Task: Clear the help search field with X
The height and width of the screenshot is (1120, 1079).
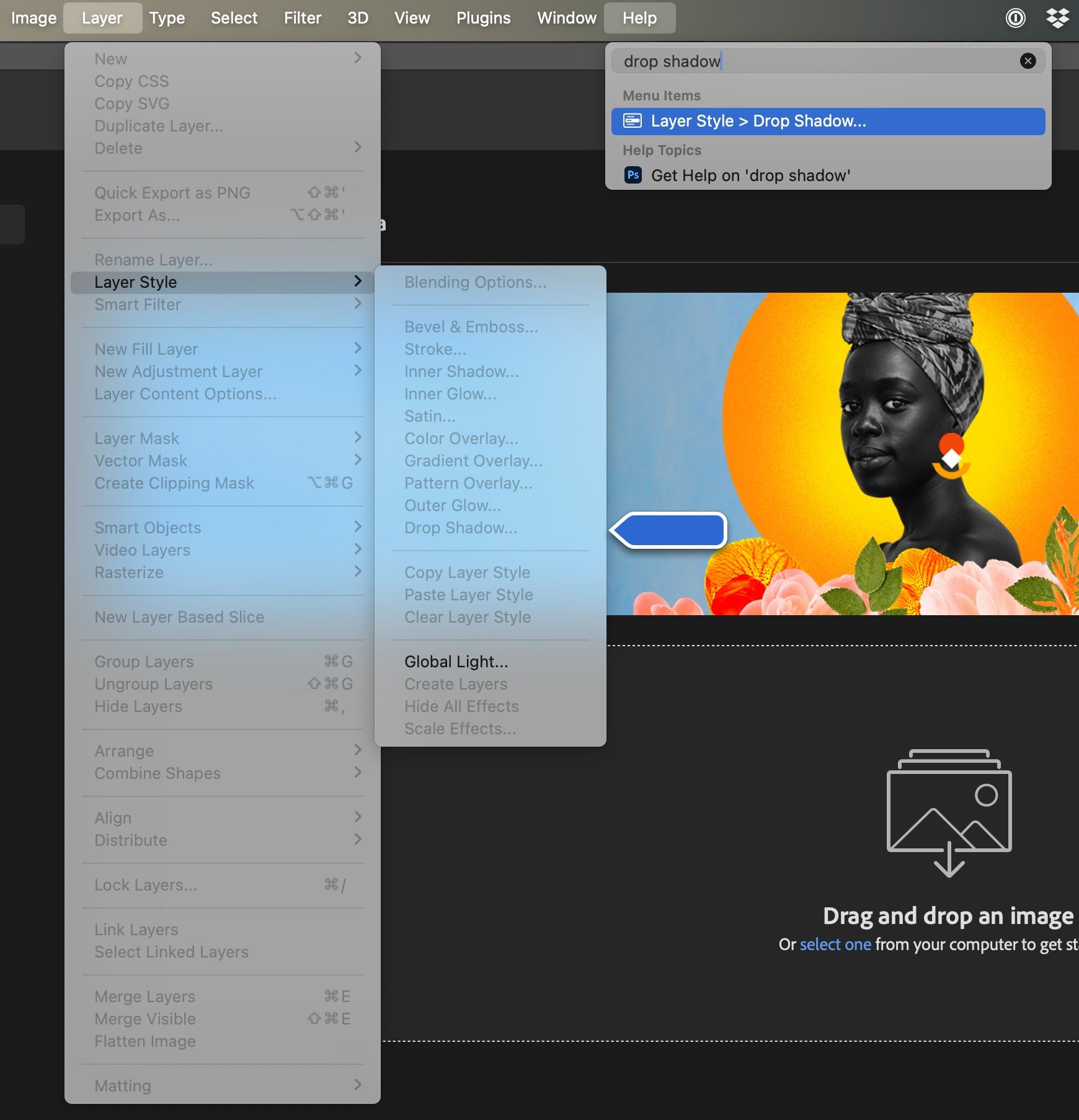Action: point(1028,61)
